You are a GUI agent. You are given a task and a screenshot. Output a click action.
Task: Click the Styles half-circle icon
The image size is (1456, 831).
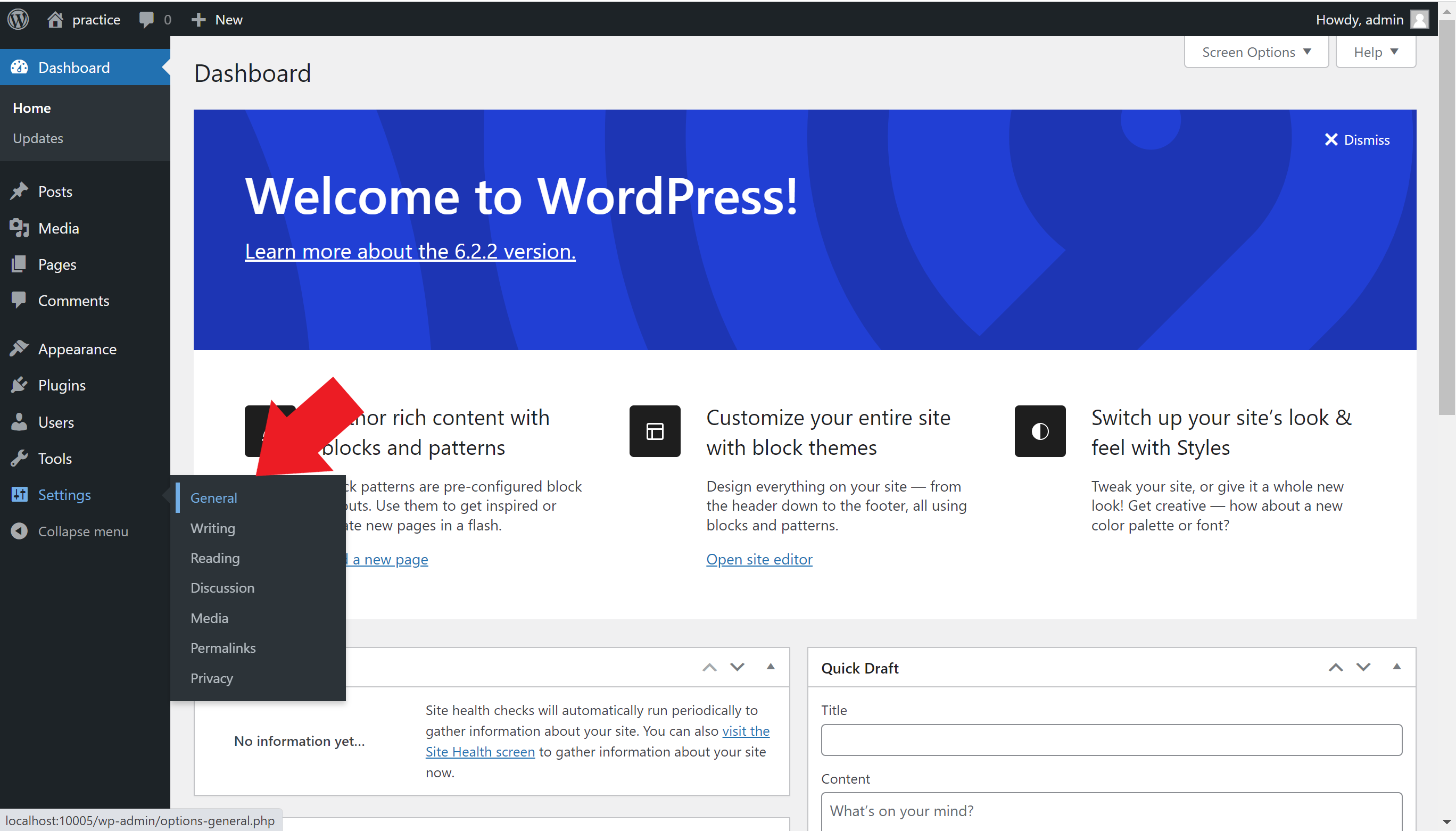point(1040,431)
